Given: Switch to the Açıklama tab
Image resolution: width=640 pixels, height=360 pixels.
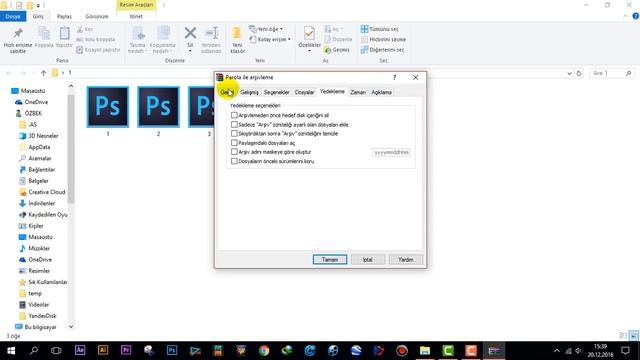Looking at the screenshot, I should (x=381, y=92).
